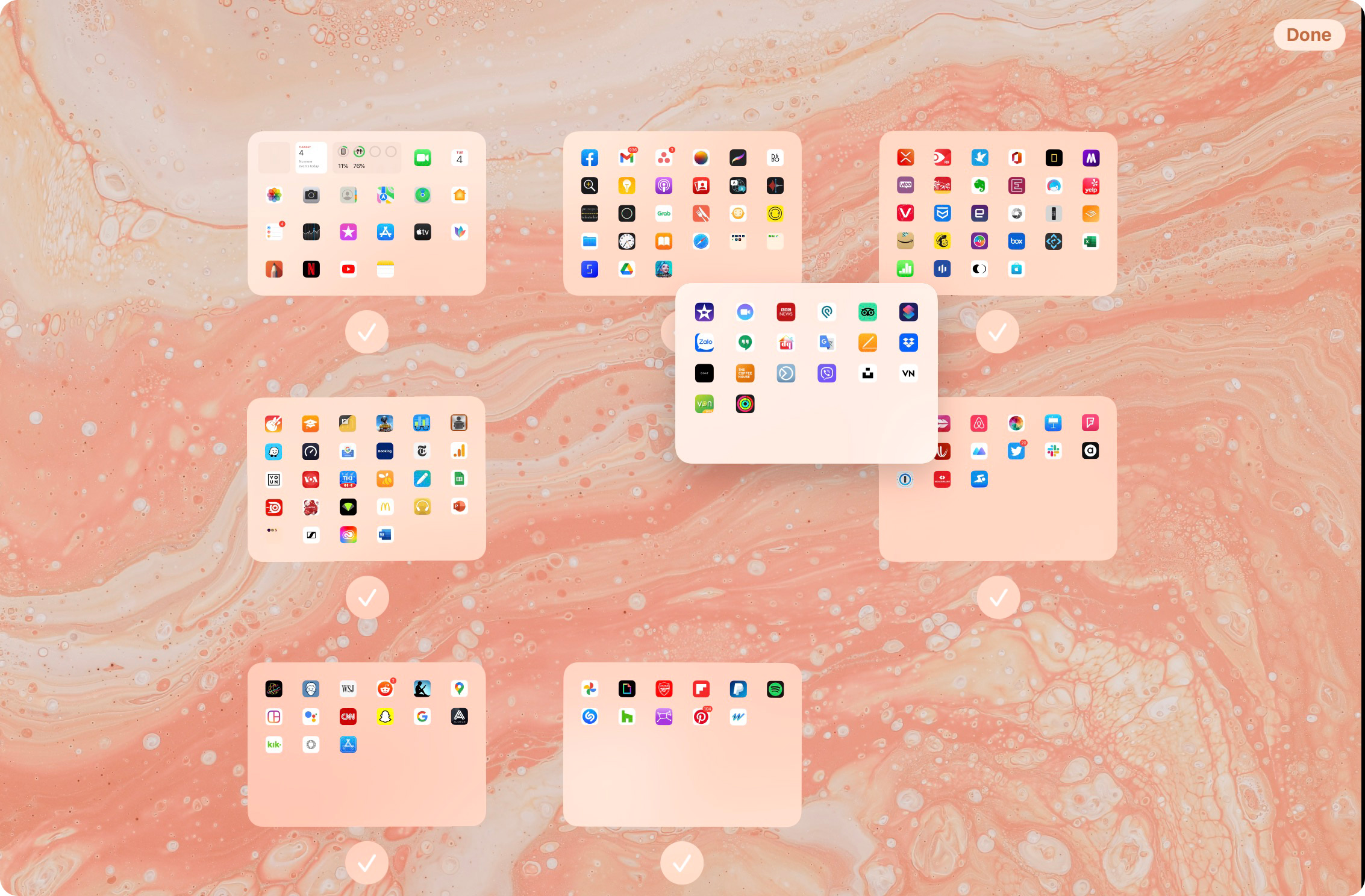This screenshot has height=896, width=1365.
Task: Open the Twitter icon
Action: click(x=1016, y=451)
